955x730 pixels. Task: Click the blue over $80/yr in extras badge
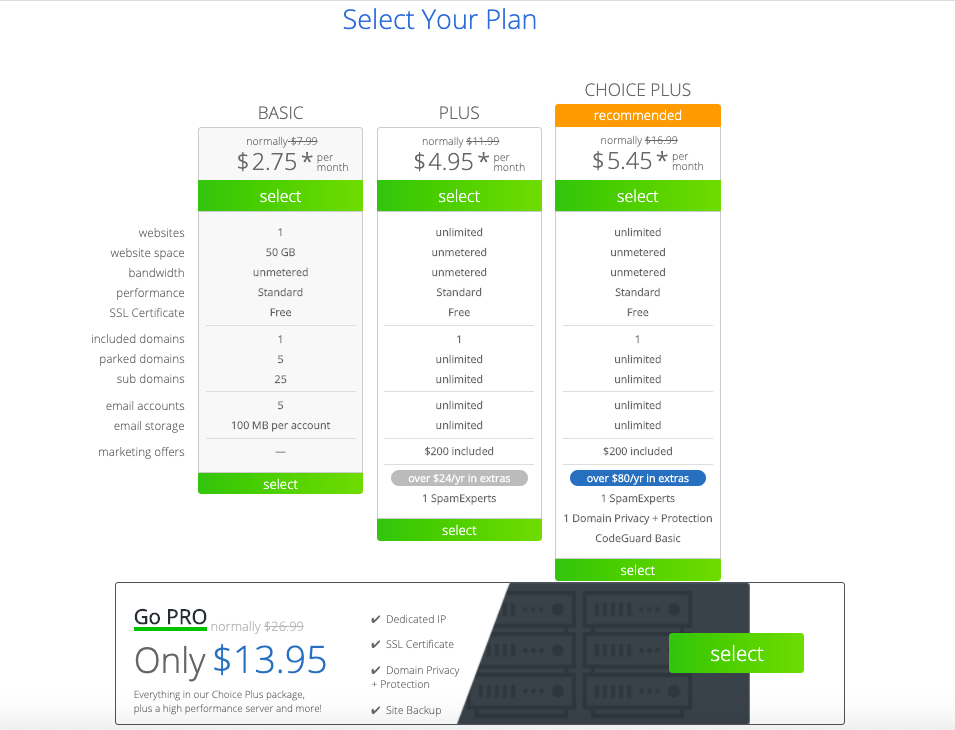click(x=637, y=477)
